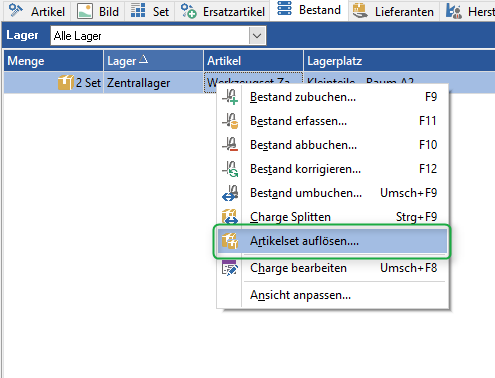Click the Artikel tab icon
This screenshot has width=495, height=378.
pos(16,11)
